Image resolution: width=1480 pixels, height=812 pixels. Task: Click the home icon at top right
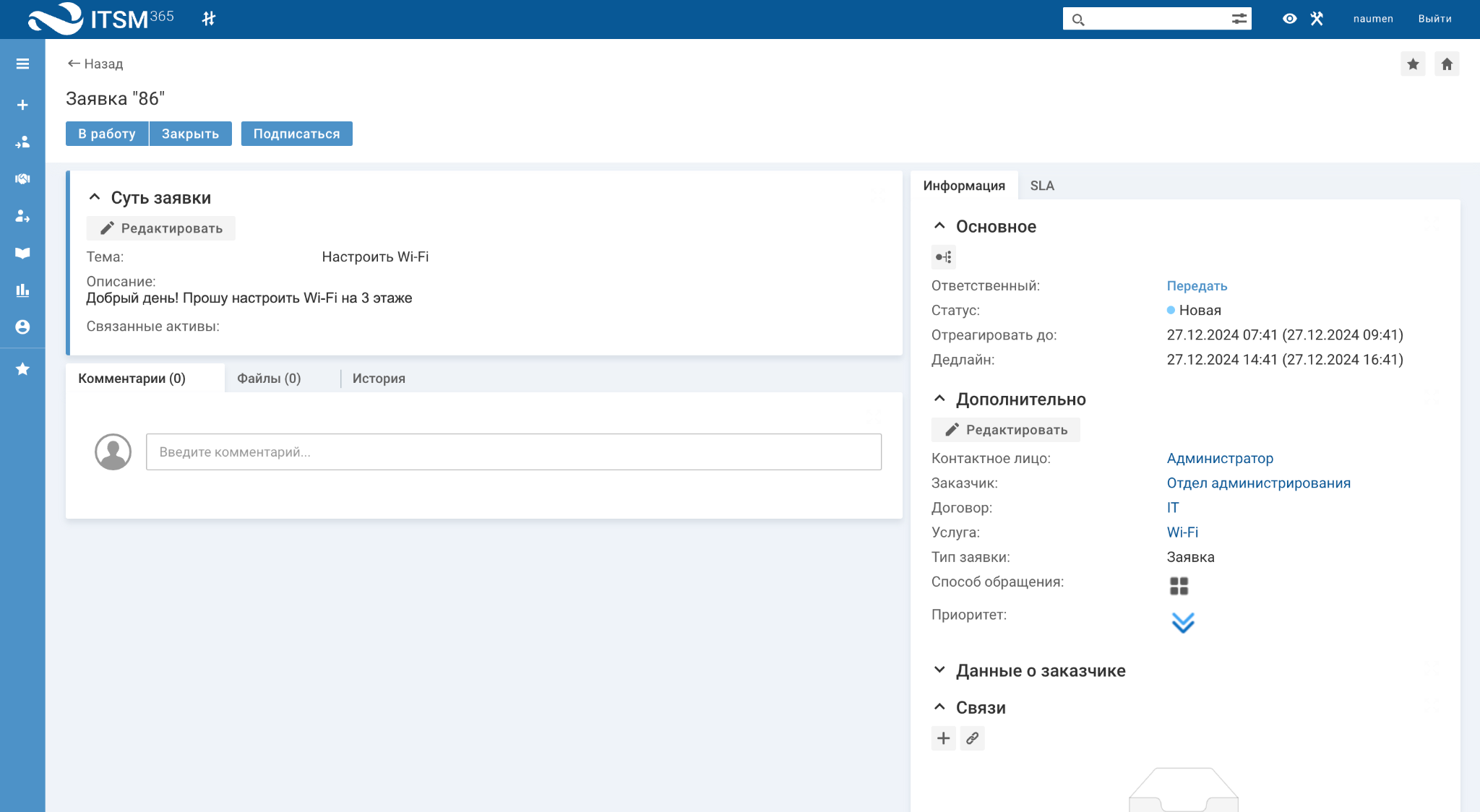[1447, 64]
